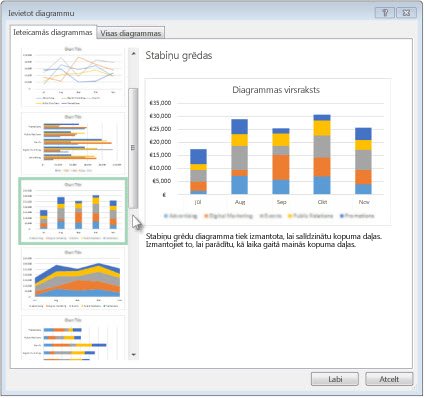
Task: Click the Atcelt button
Action: tap(389, 379)
